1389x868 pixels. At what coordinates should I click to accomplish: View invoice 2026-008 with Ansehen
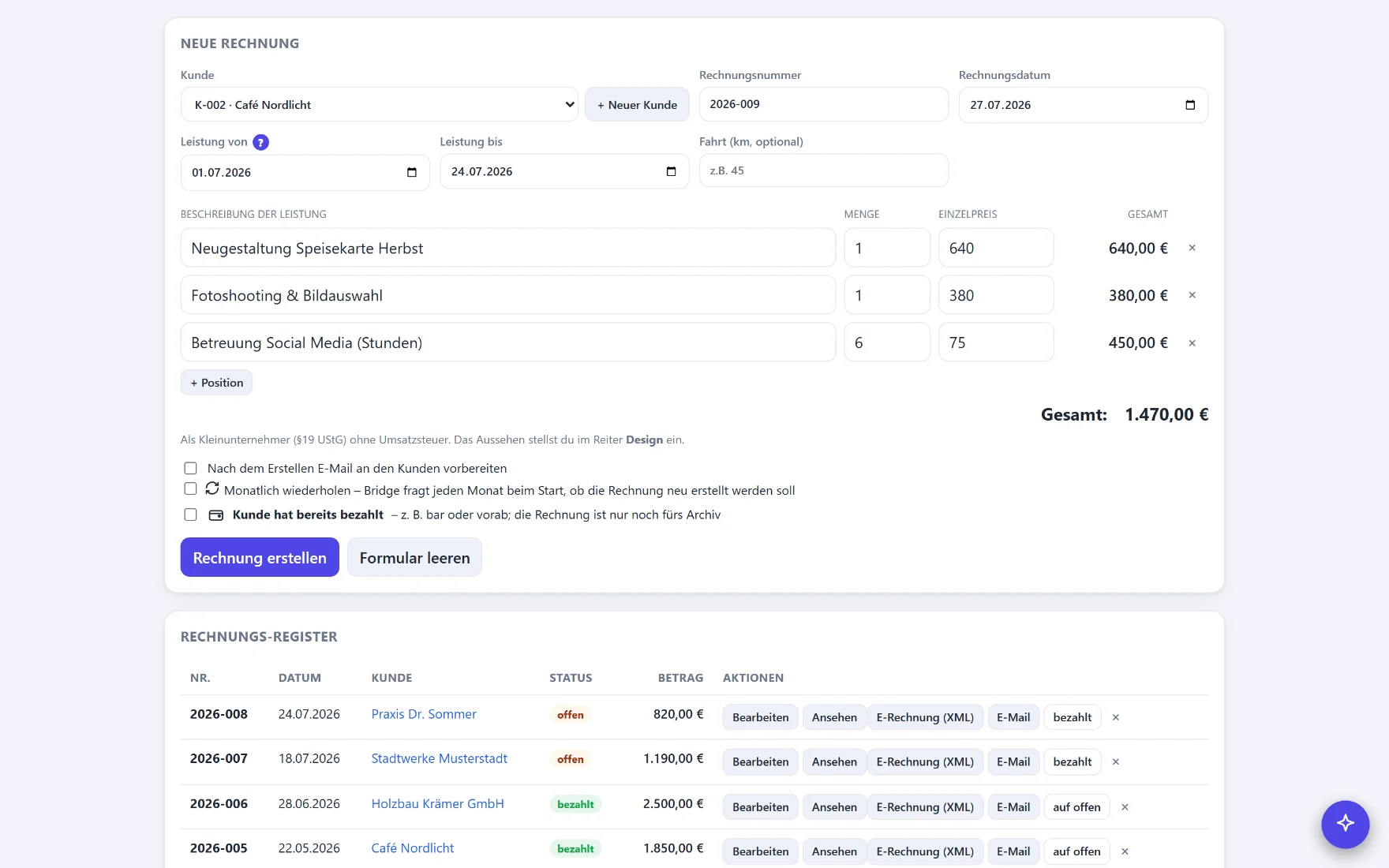[834, 717]
